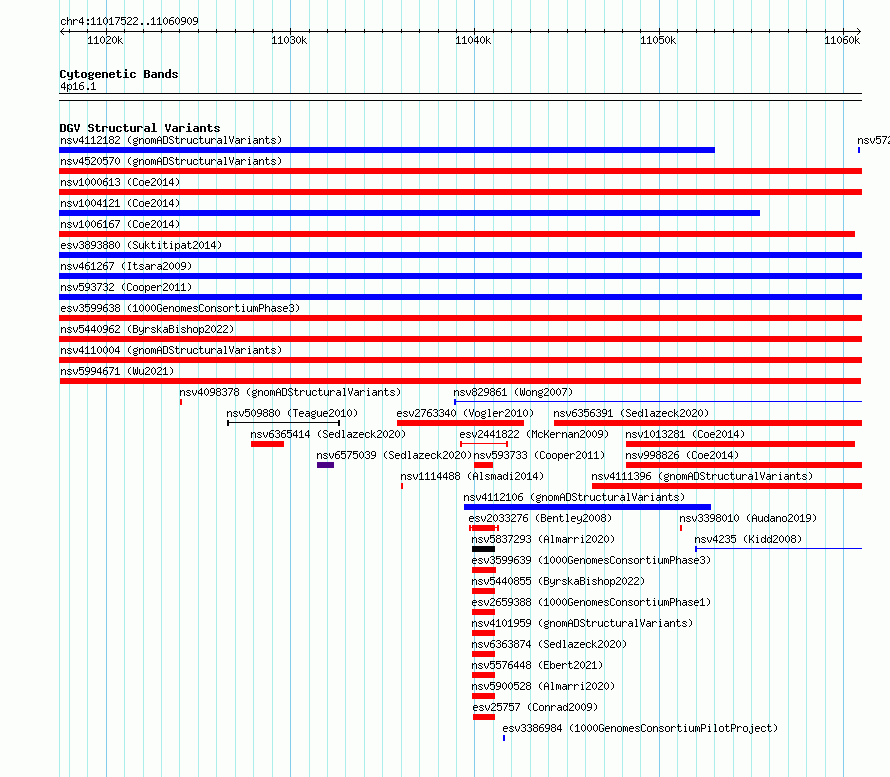
Task: Select the blue nsv4112182 variant bar
Action: click(387, 150)
